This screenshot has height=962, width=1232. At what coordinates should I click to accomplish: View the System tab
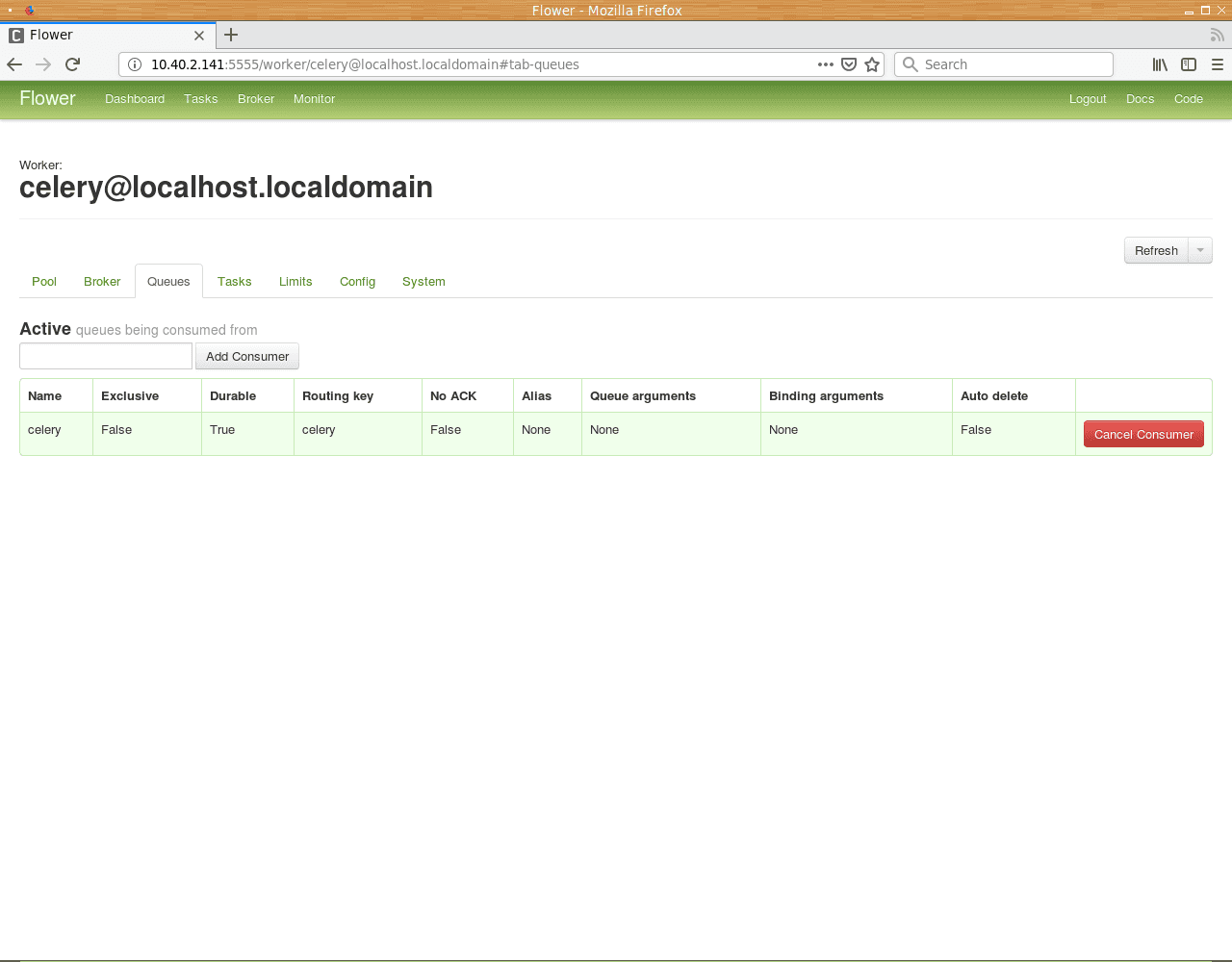point(423,282)
